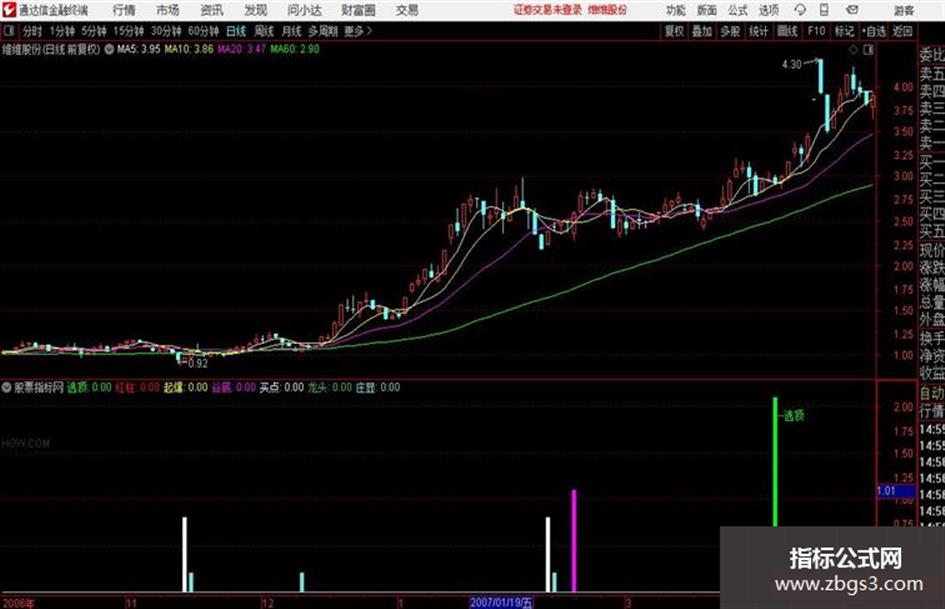Screen dimensions: 945x609
Task: Click the 维维股份 stock name link
Action: [608, 10]
